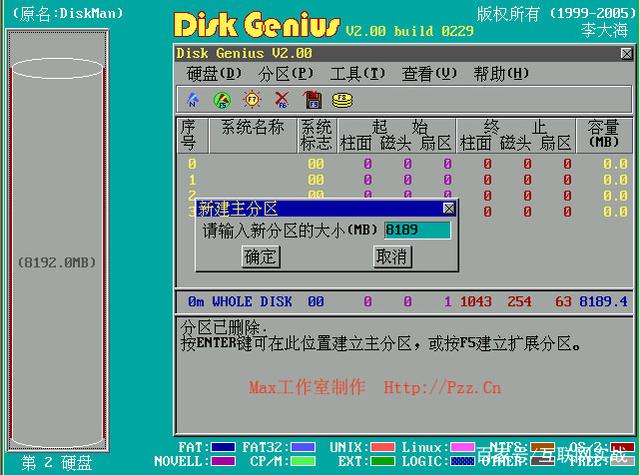640x475 pixels.
Task: Click the red X F6 delete icon
Action: pos(282,100)
